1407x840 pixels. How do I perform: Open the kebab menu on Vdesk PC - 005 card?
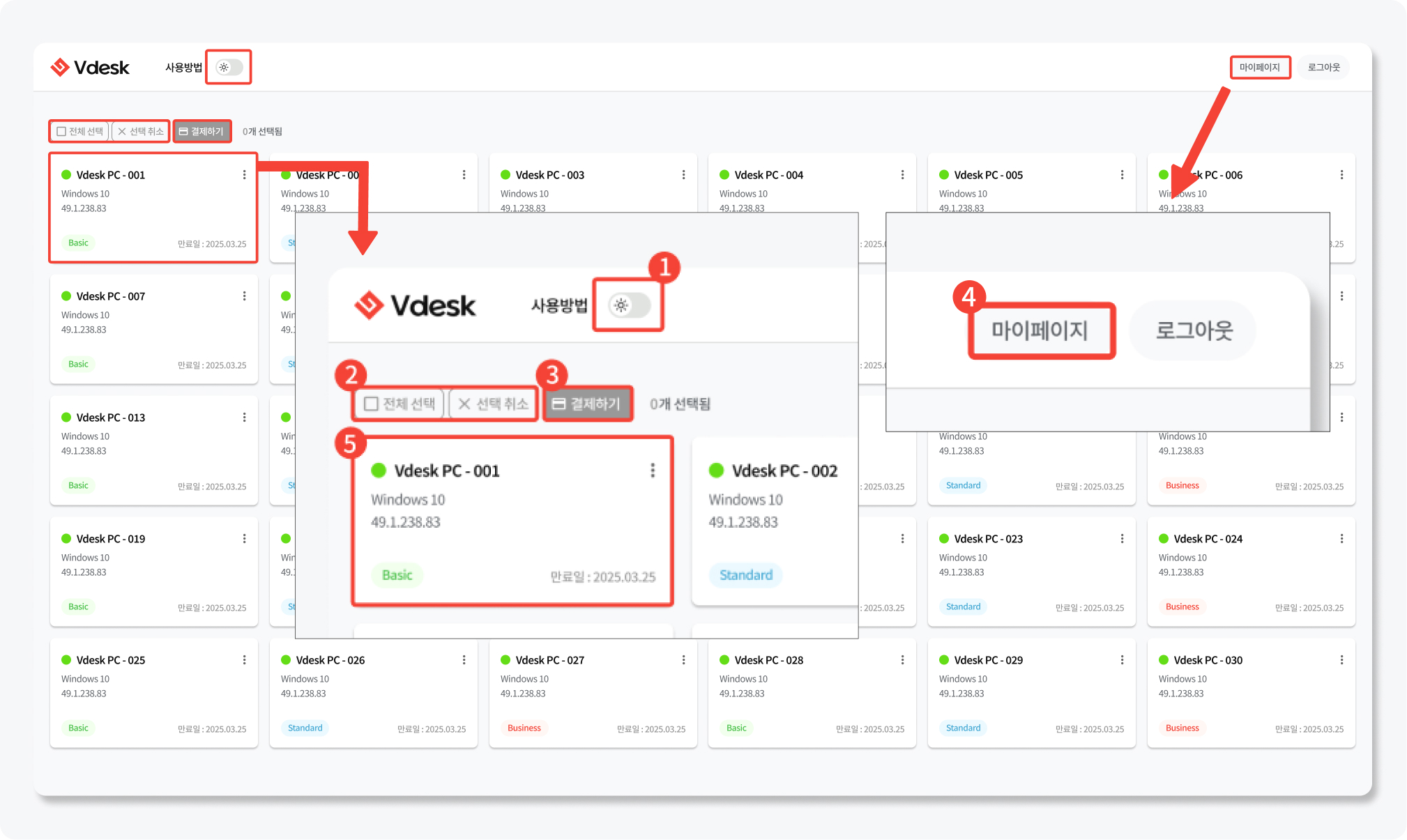[x=1122, y=175]
